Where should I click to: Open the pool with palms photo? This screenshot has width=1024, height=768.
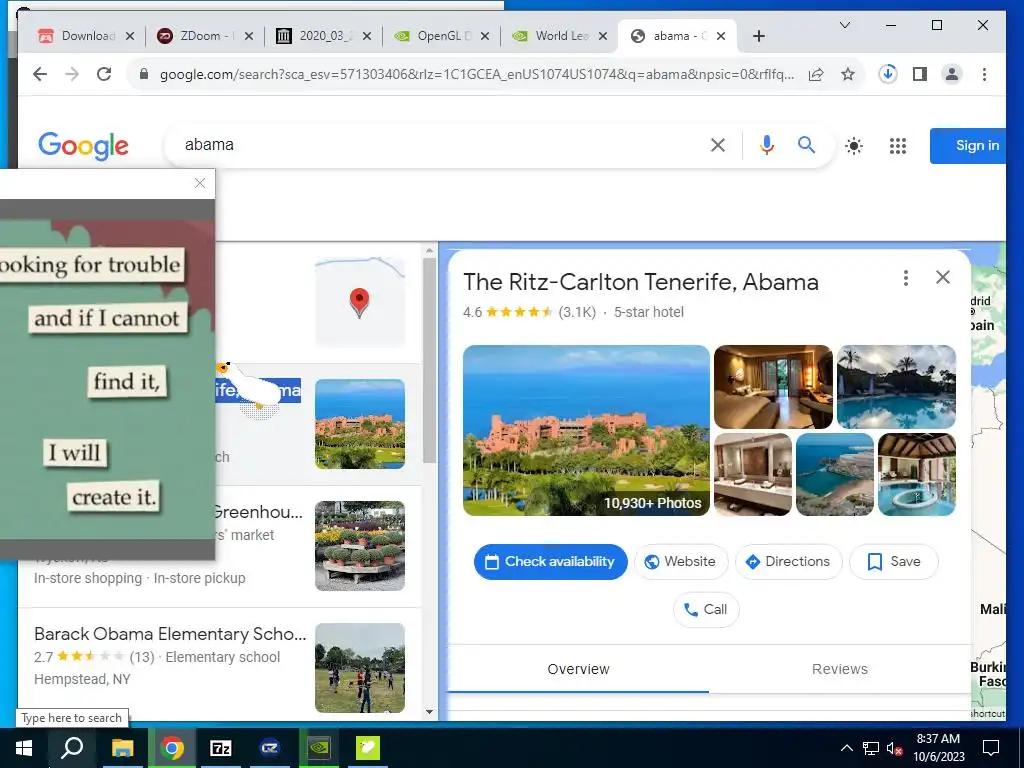896,387
